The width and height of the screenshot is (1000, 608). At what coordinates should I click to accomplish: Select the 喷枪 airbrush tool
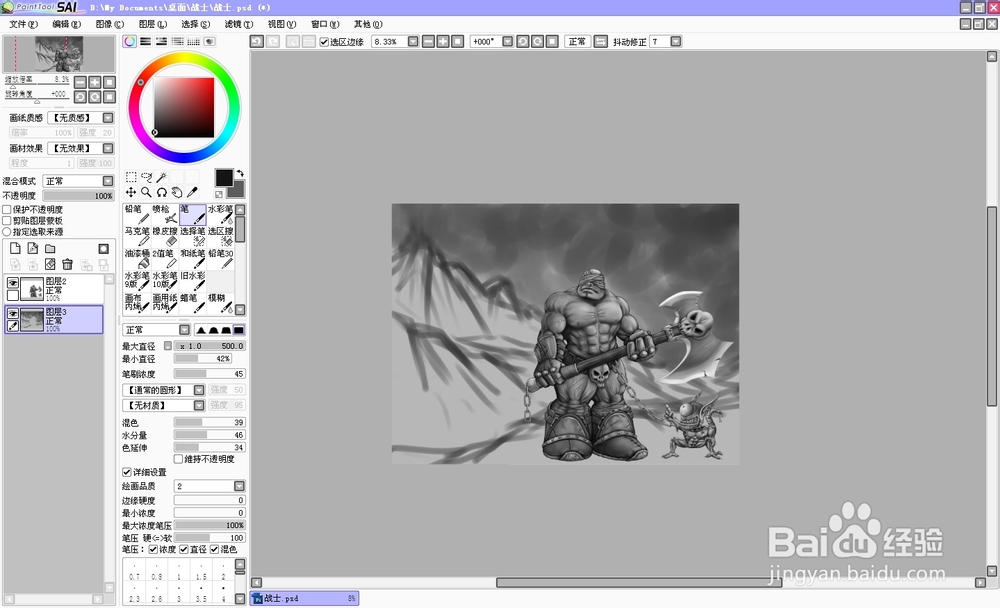(165, 214)
